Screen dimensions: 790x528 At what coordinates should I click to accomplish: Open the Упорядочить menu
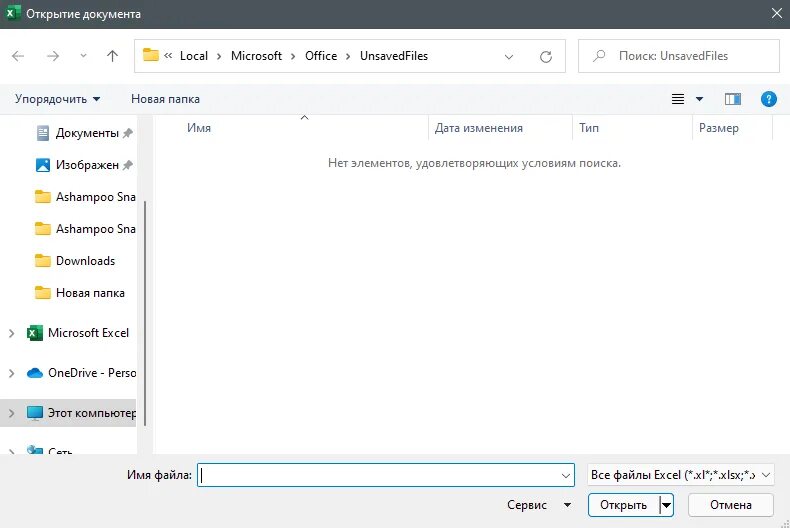coord(57,99)
